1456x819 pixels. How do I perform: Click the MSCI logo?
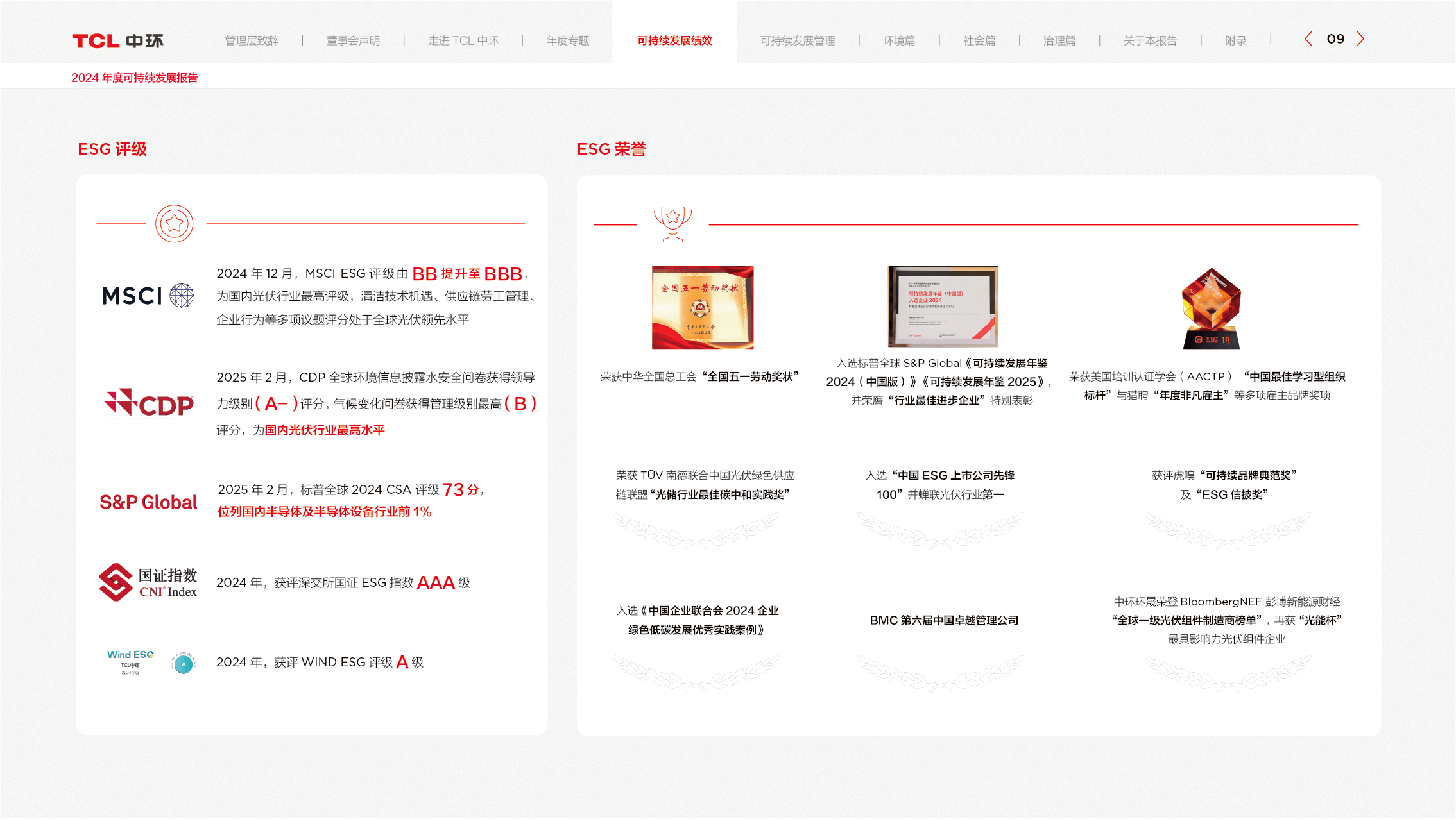tap(148, 296)
